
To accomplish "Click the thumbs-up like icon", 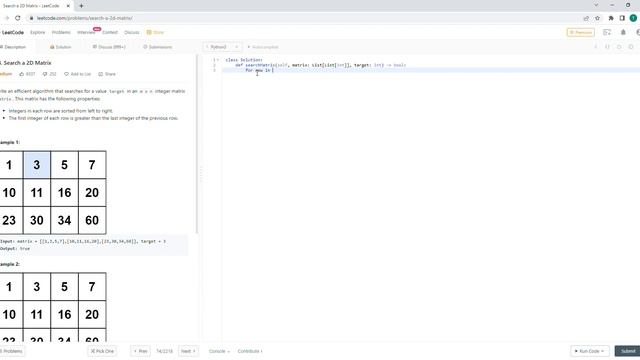I will pyautogui.click(x=22, y=74).
